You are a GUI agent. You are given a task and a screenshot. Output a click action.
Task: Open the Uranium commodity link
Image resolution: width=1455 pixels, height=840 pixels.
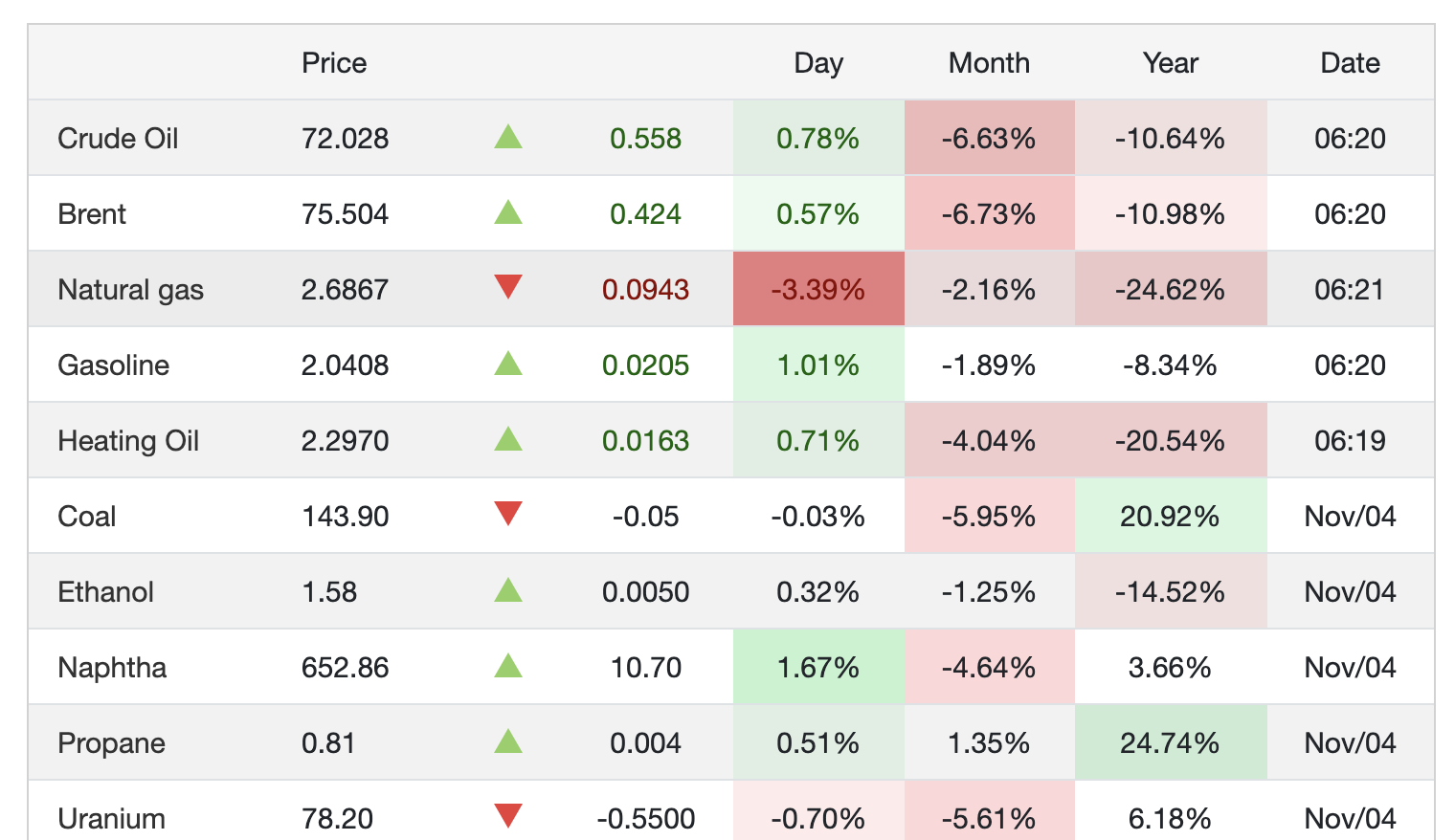tap(111, 819)
